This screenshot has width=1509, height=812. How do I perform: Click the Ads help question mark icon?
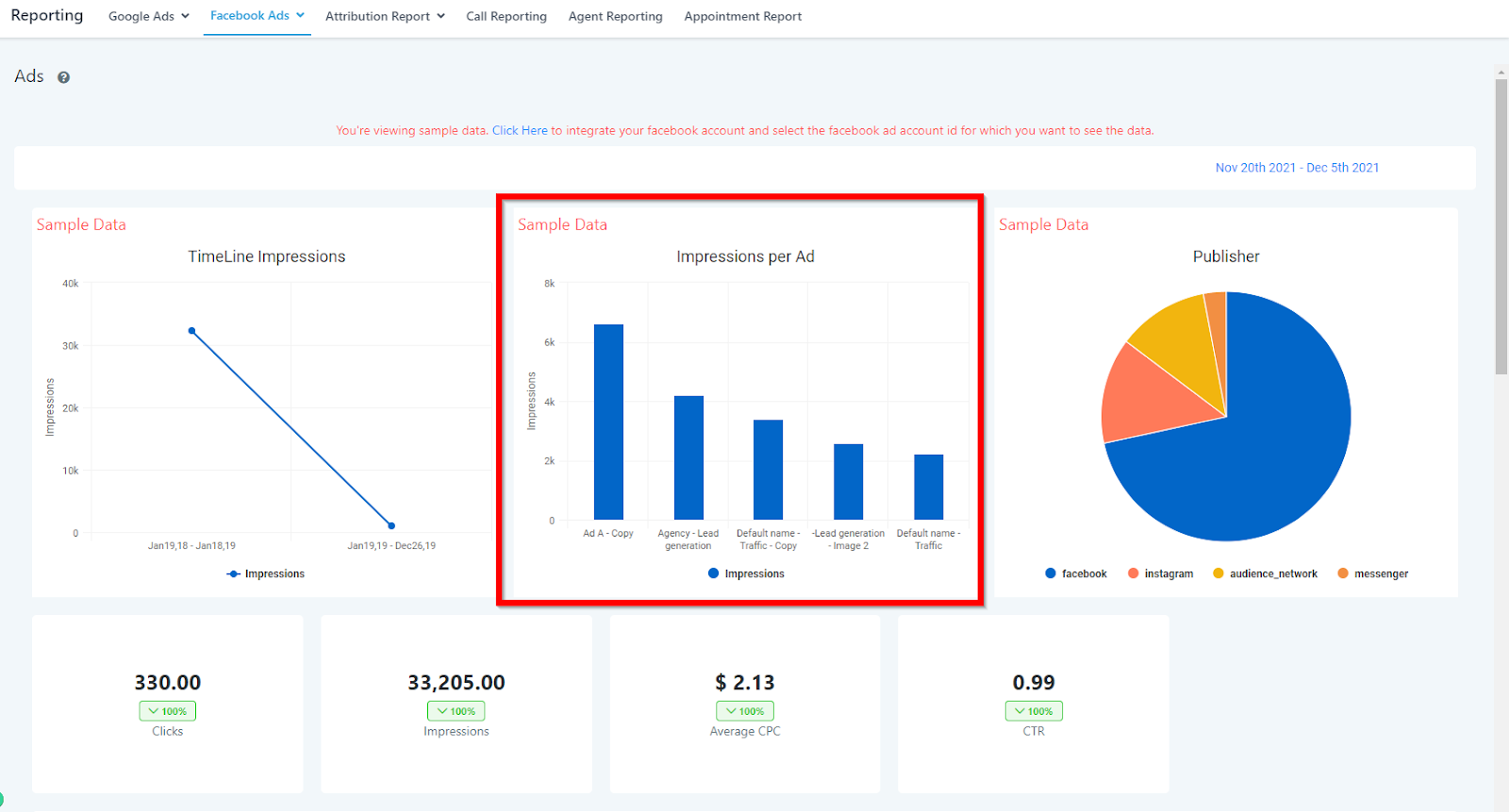tap(63, 77)
